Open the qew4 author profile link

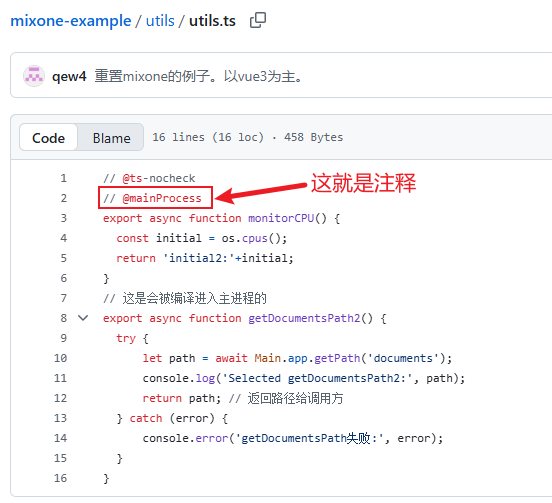point(69,76)
